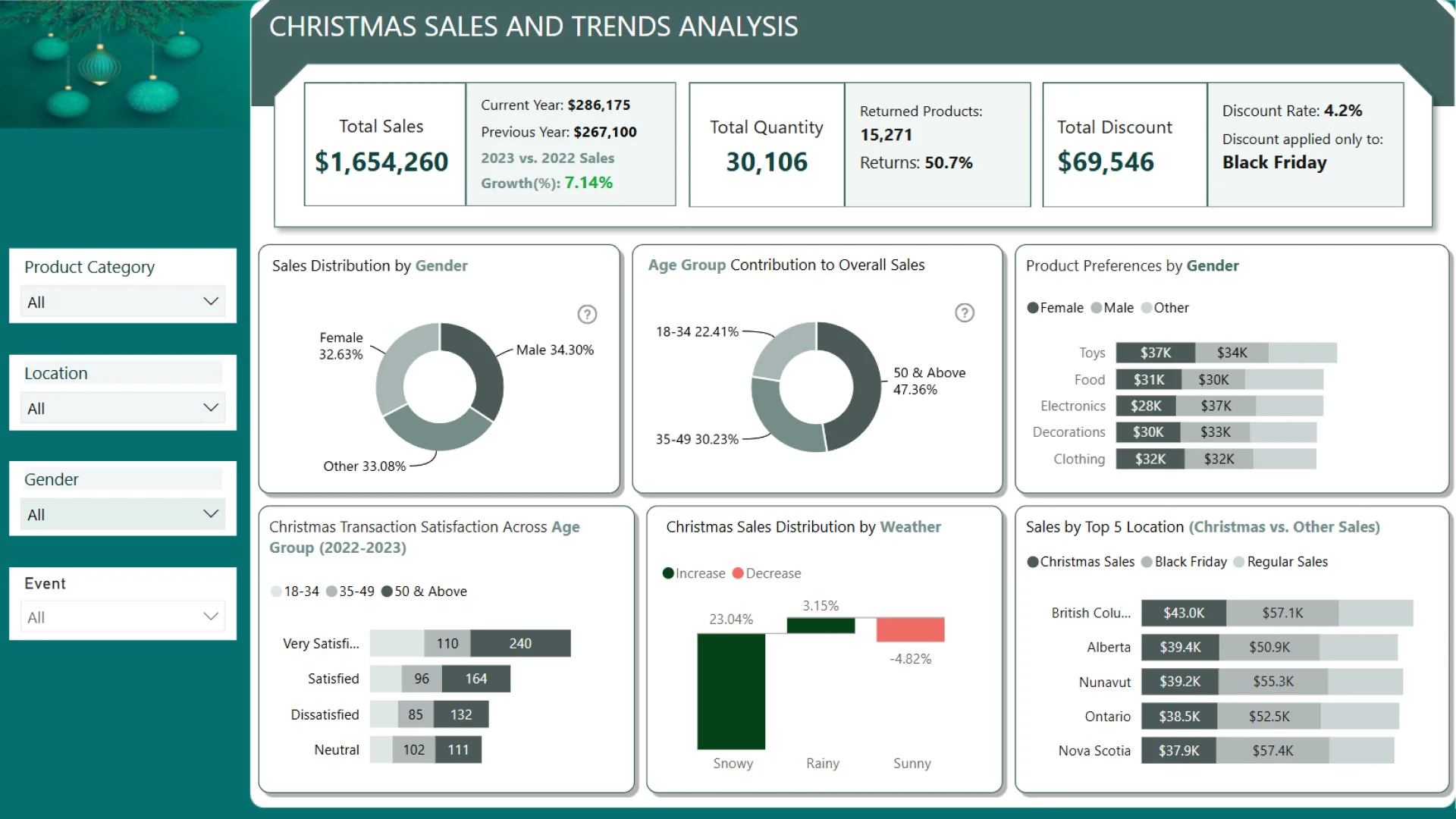Click the Very Satisfied 110 bar segment
Image resolution: width=1456 pixels, height=819 pixels.
447,643
